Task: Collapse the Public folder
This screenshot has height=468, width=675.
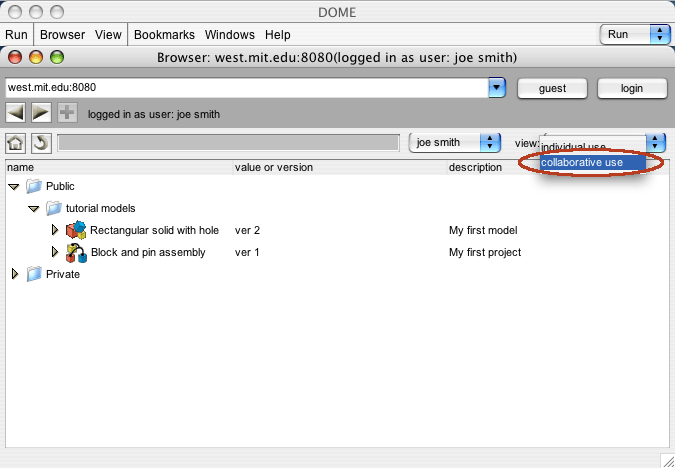Action: 14,187
